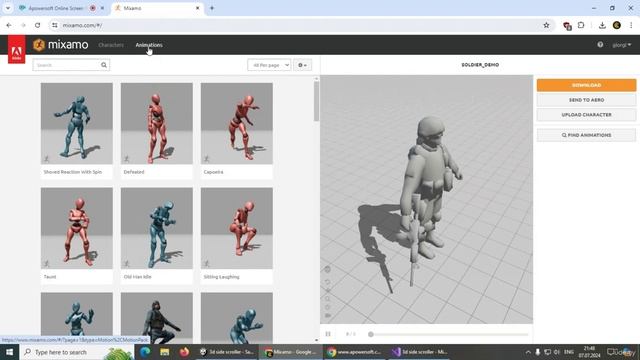The height and width of the screenshot is (360, 640).
Task: Move the animation timeline slider handle
Action: 371,334
